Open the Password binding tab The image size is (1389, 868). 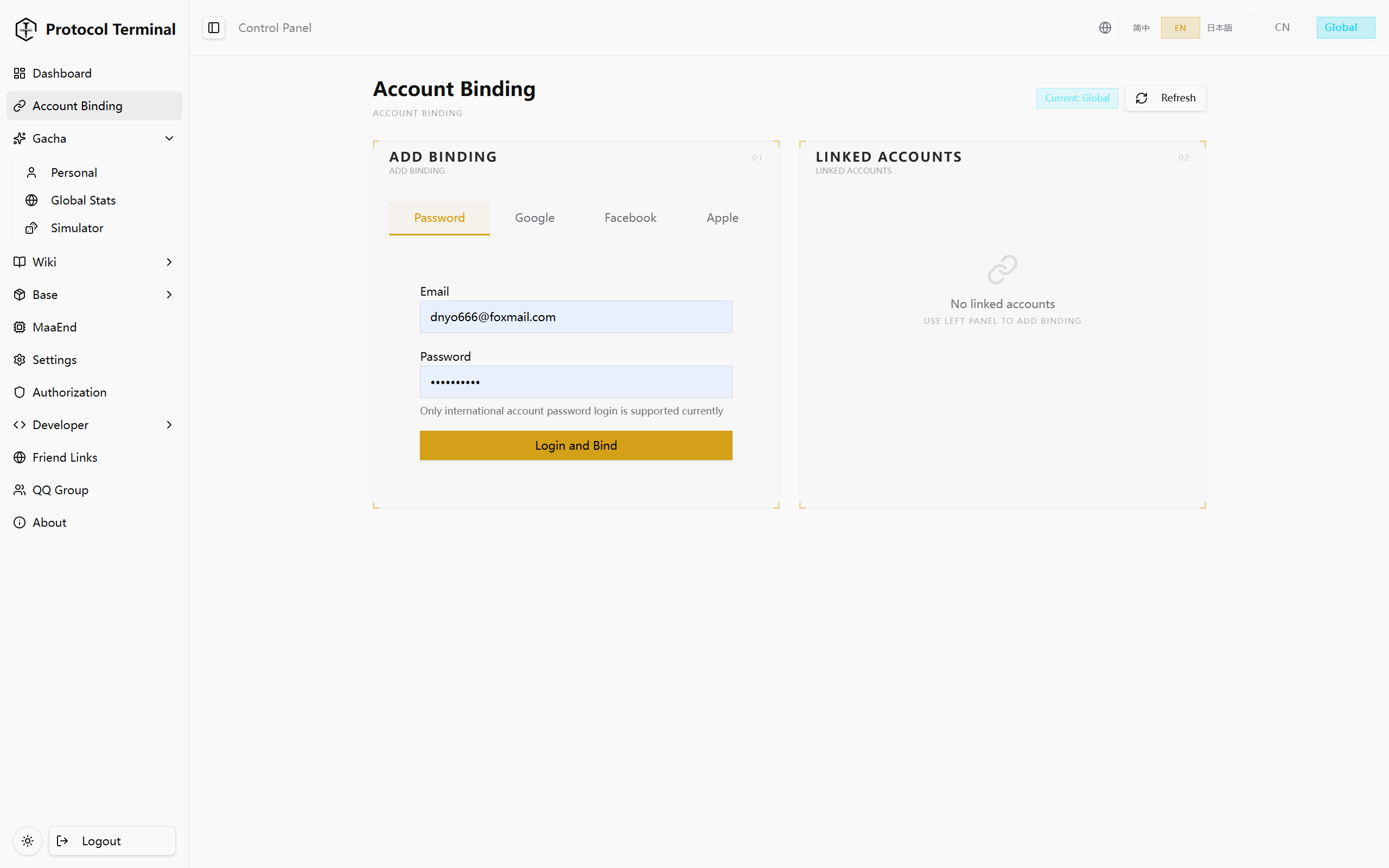pos(439,218)
